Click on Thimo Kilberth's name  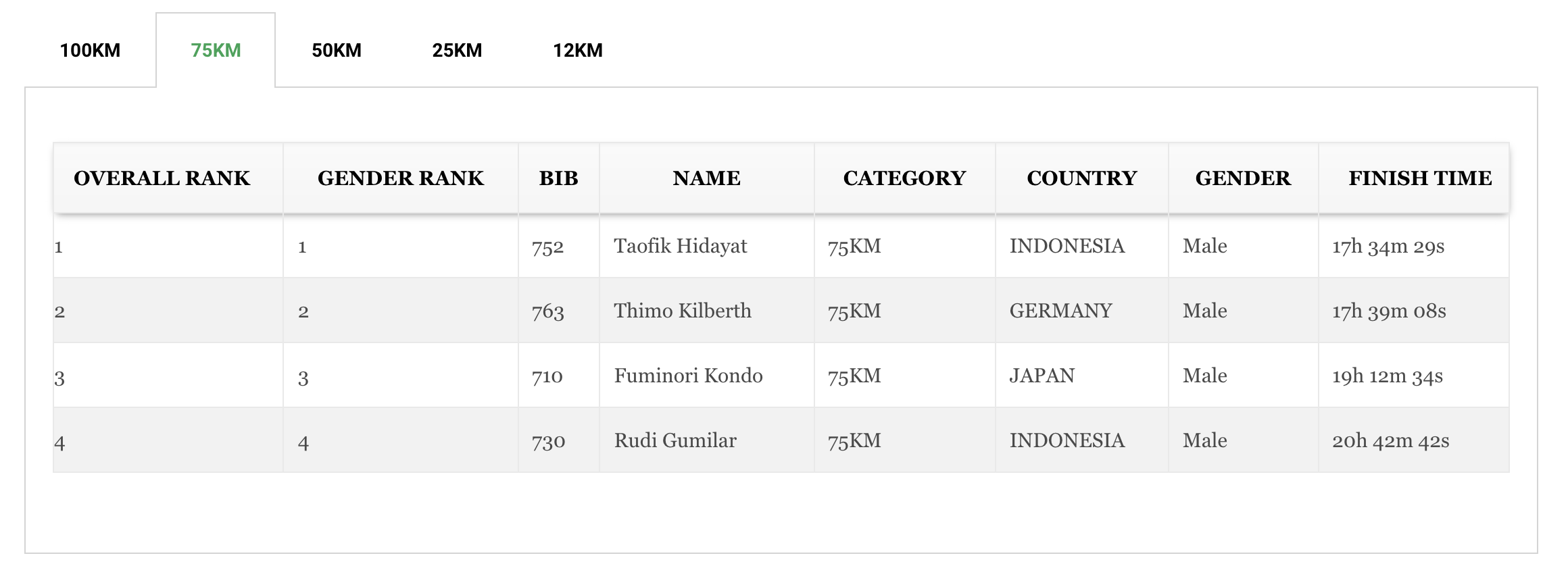click(682, 311)
